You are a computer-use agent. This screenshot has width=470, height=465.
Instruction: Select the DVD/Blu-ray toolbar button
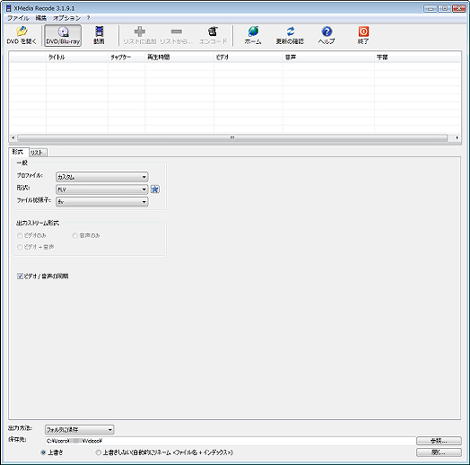[63, 35]
